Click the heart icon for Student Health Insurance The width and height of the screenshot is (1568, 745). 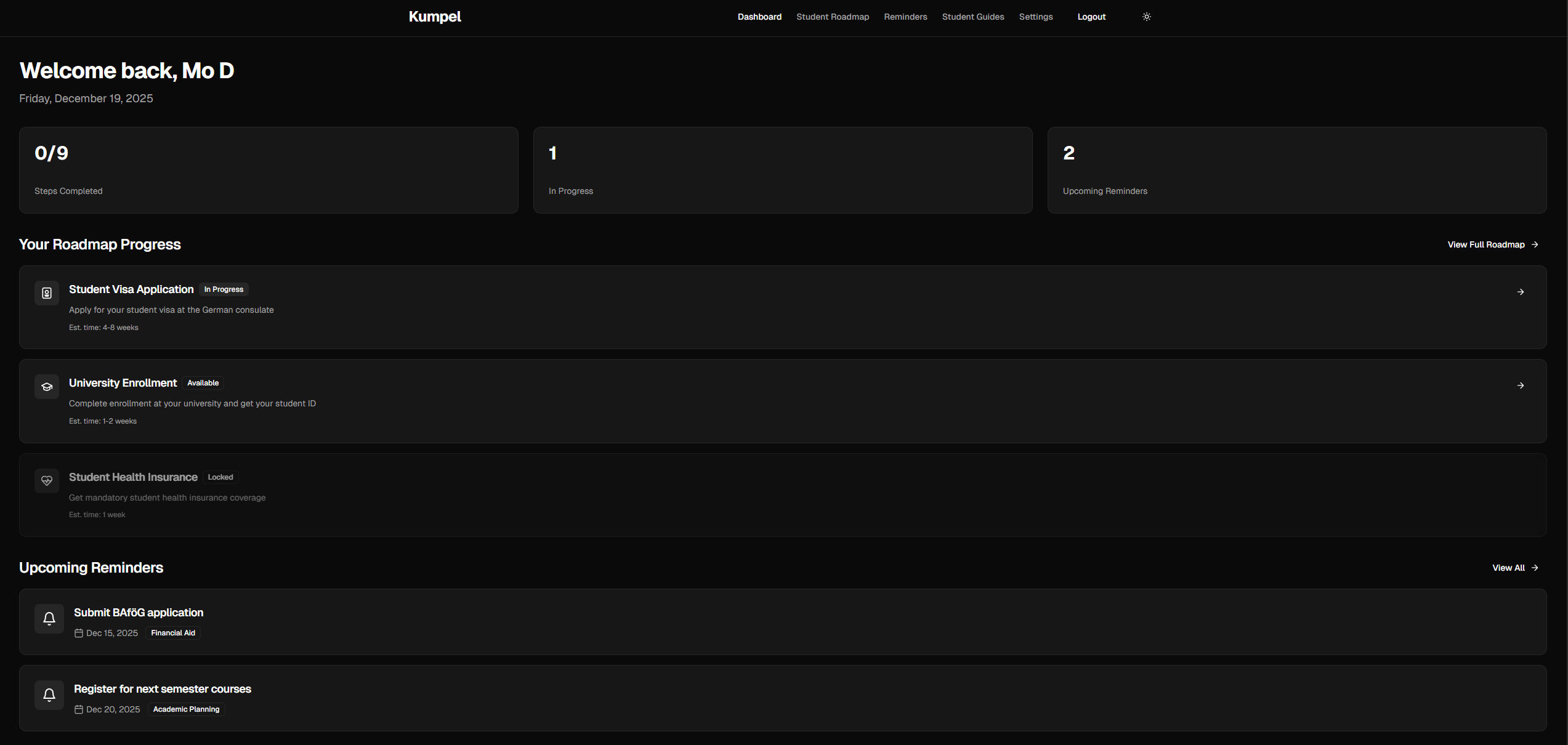pyautogui.click(x=47, y=481)
